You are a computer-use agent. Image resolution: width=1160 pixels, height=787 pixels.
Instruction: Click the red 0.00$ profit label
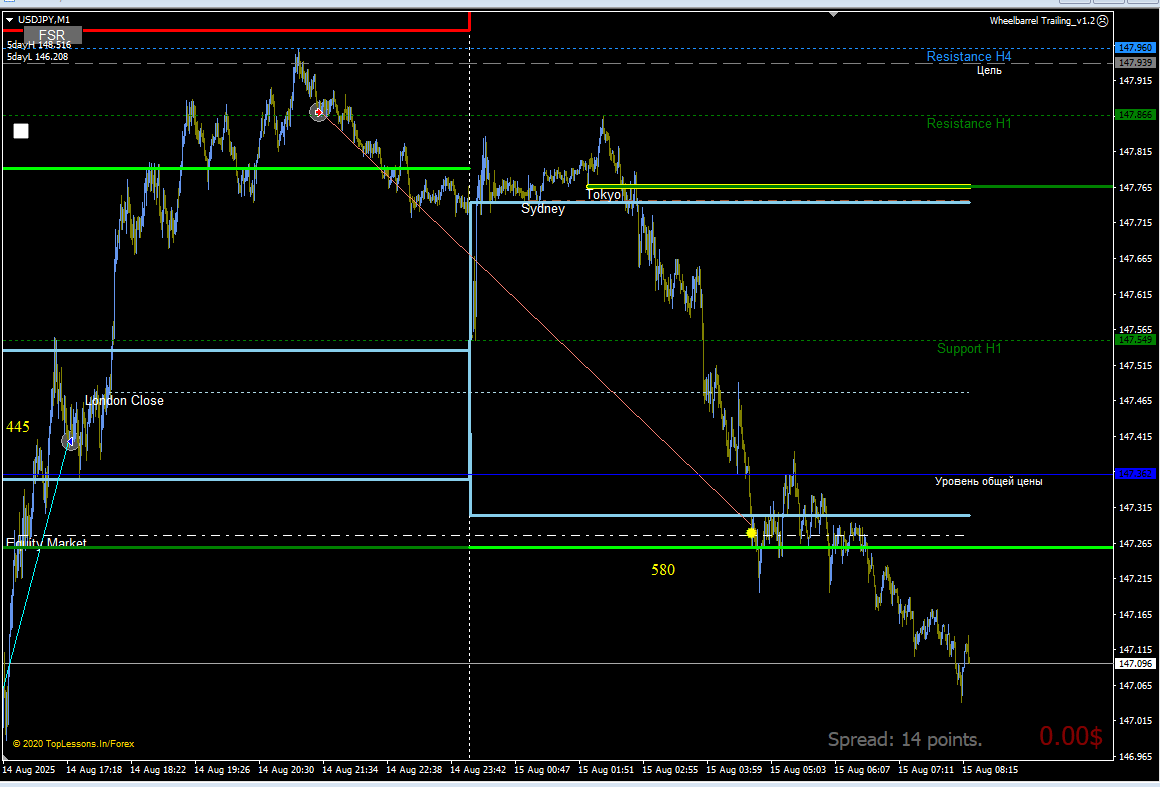tap(1070, 736)
